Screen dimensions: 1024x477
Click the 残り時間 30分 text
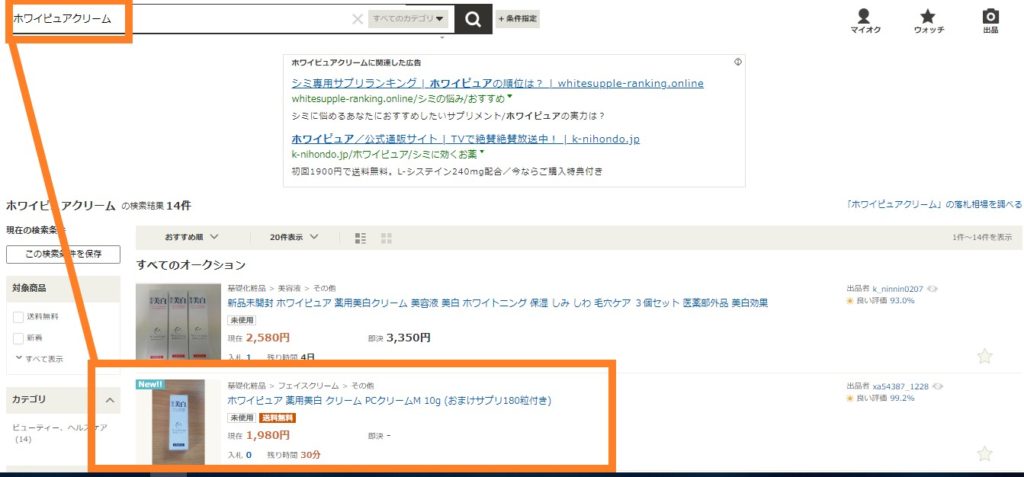[294, 455]
